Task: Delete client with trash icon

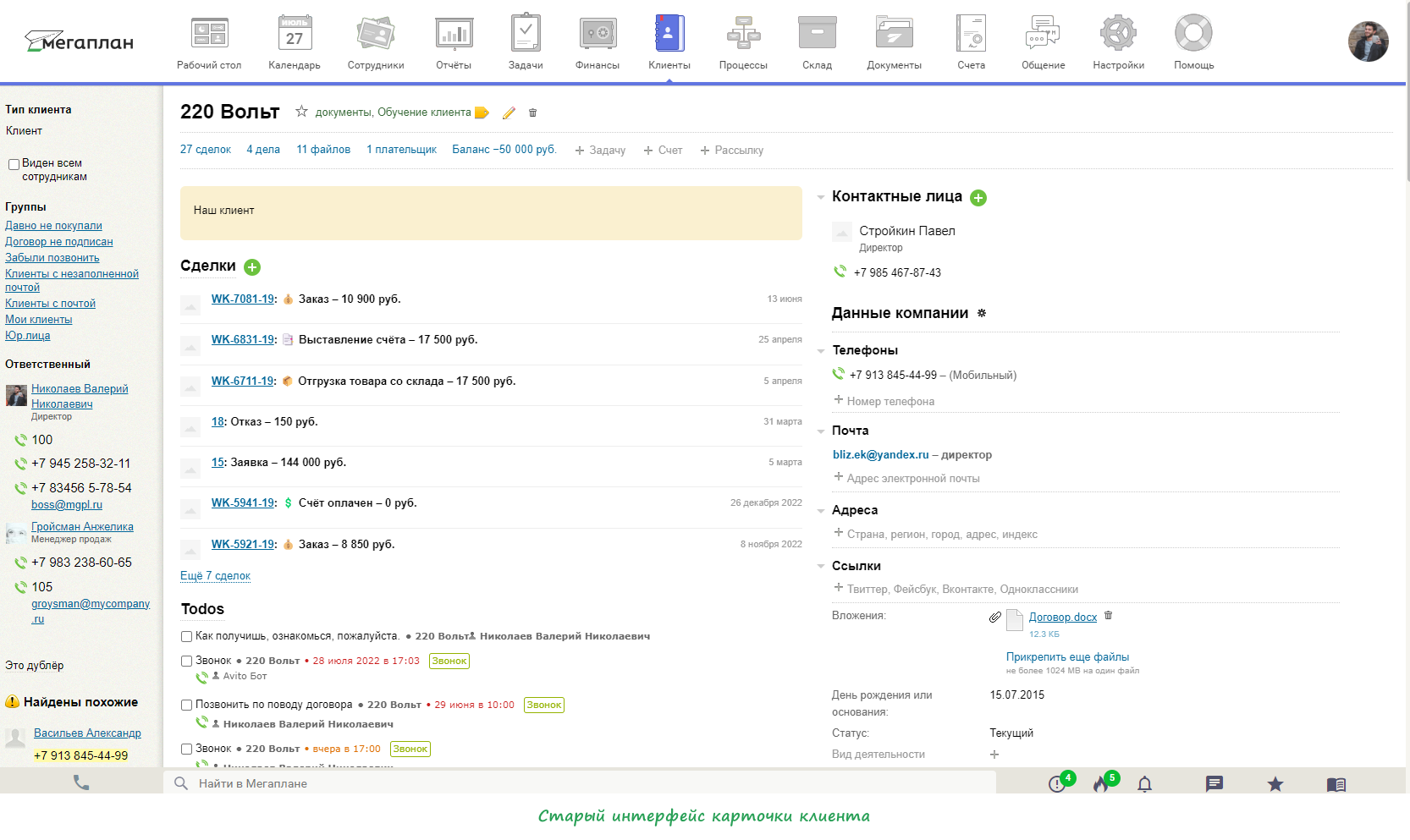Action: [532, 113]
